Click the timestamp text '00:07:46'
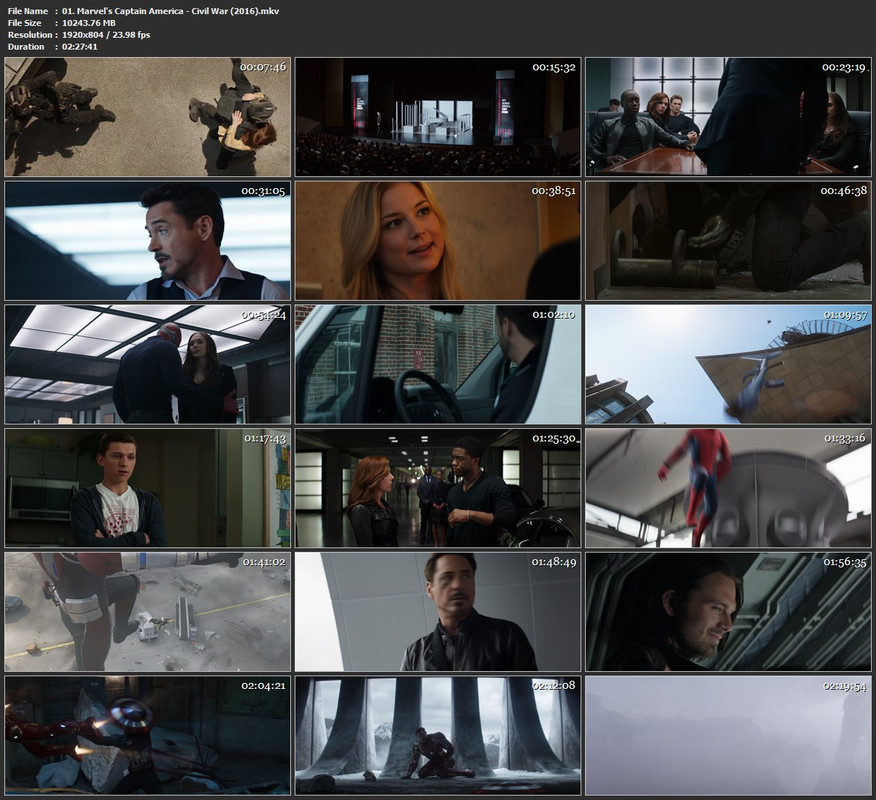876x800 pixels. point(263,67)
